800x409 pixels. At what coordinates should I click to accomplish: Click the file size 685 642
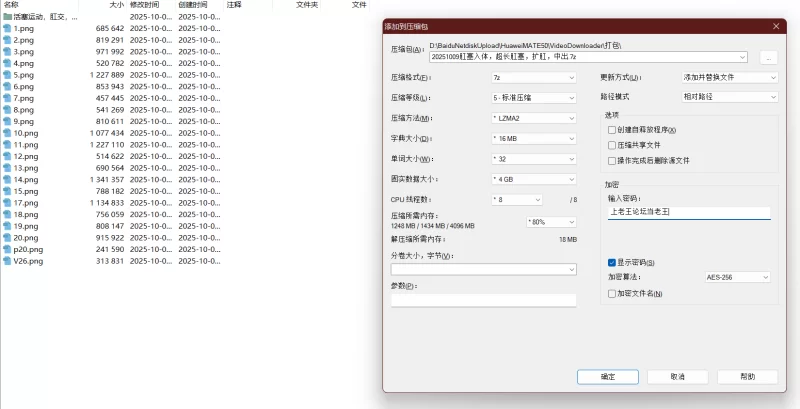(110, 29)
